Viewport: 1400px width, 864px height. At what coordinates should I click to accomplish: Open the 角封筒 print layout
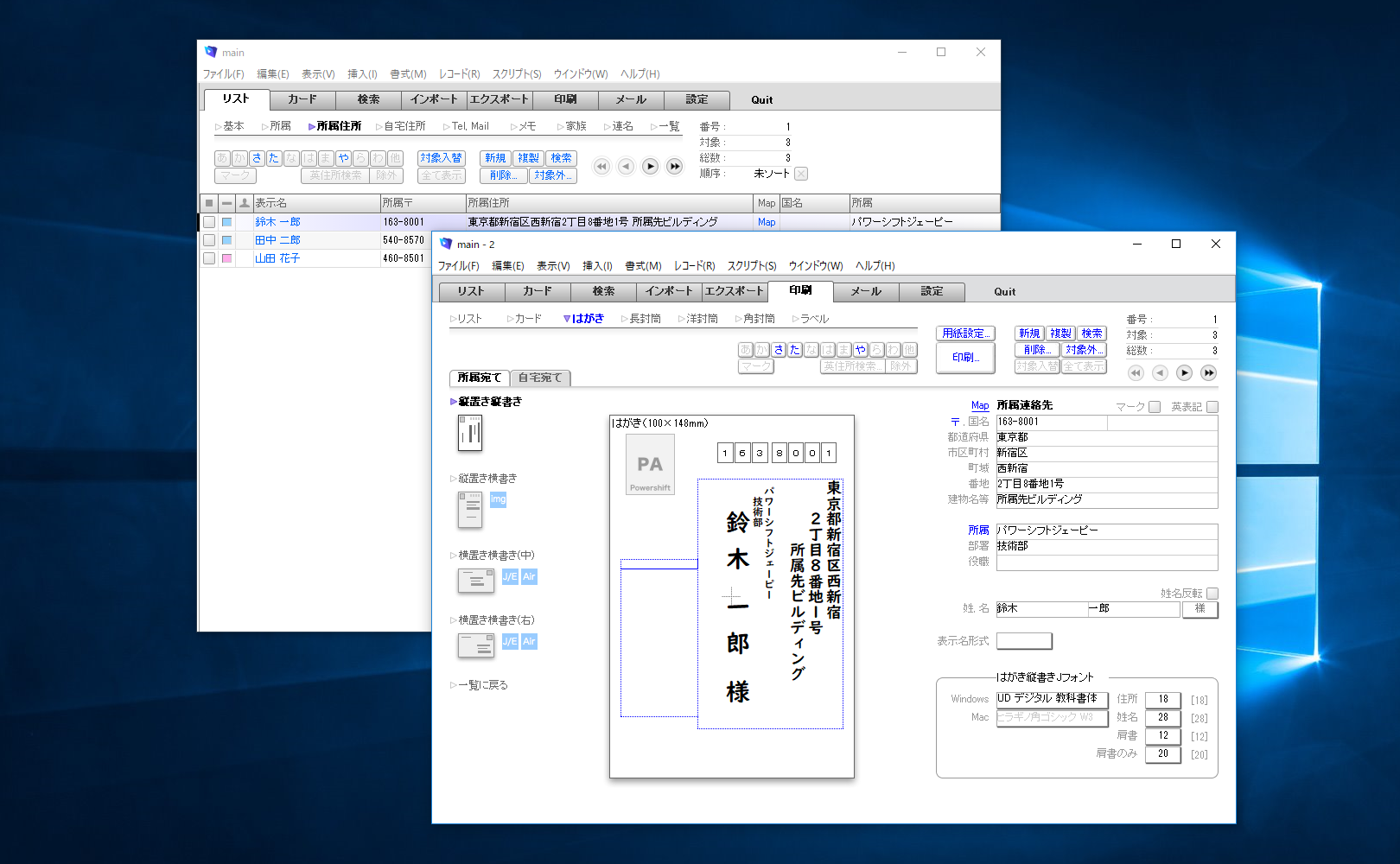coord(755,319)
